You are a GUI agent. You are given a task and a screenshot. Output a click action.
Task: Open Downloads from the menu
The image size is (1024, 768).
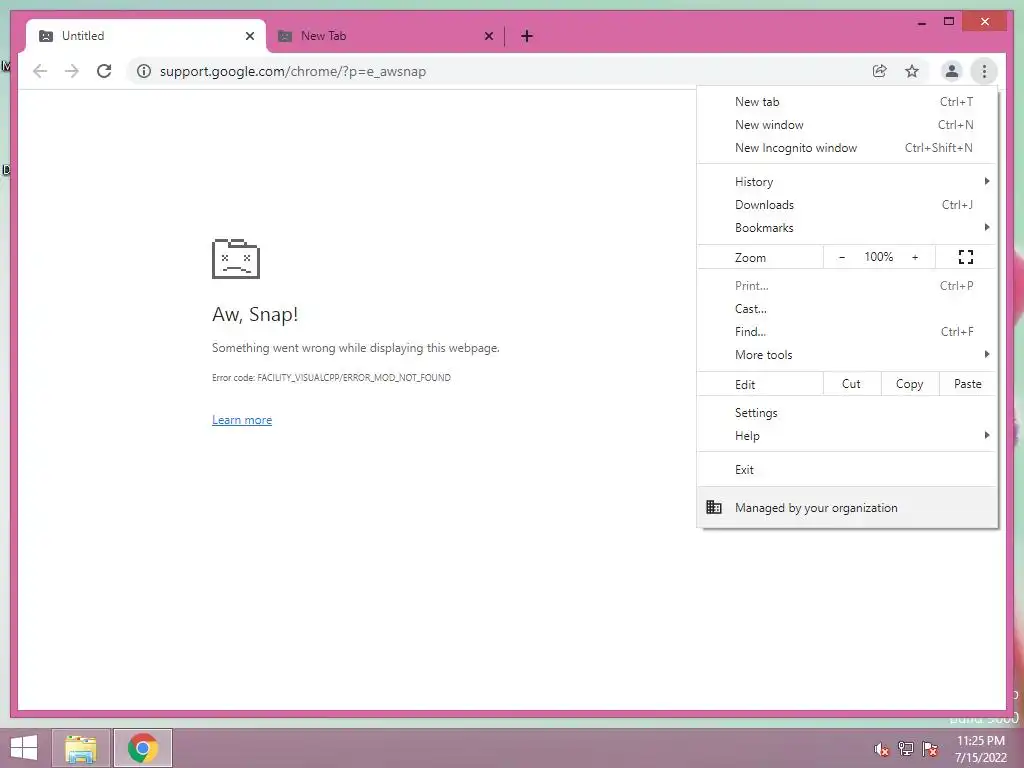[847, 204]
